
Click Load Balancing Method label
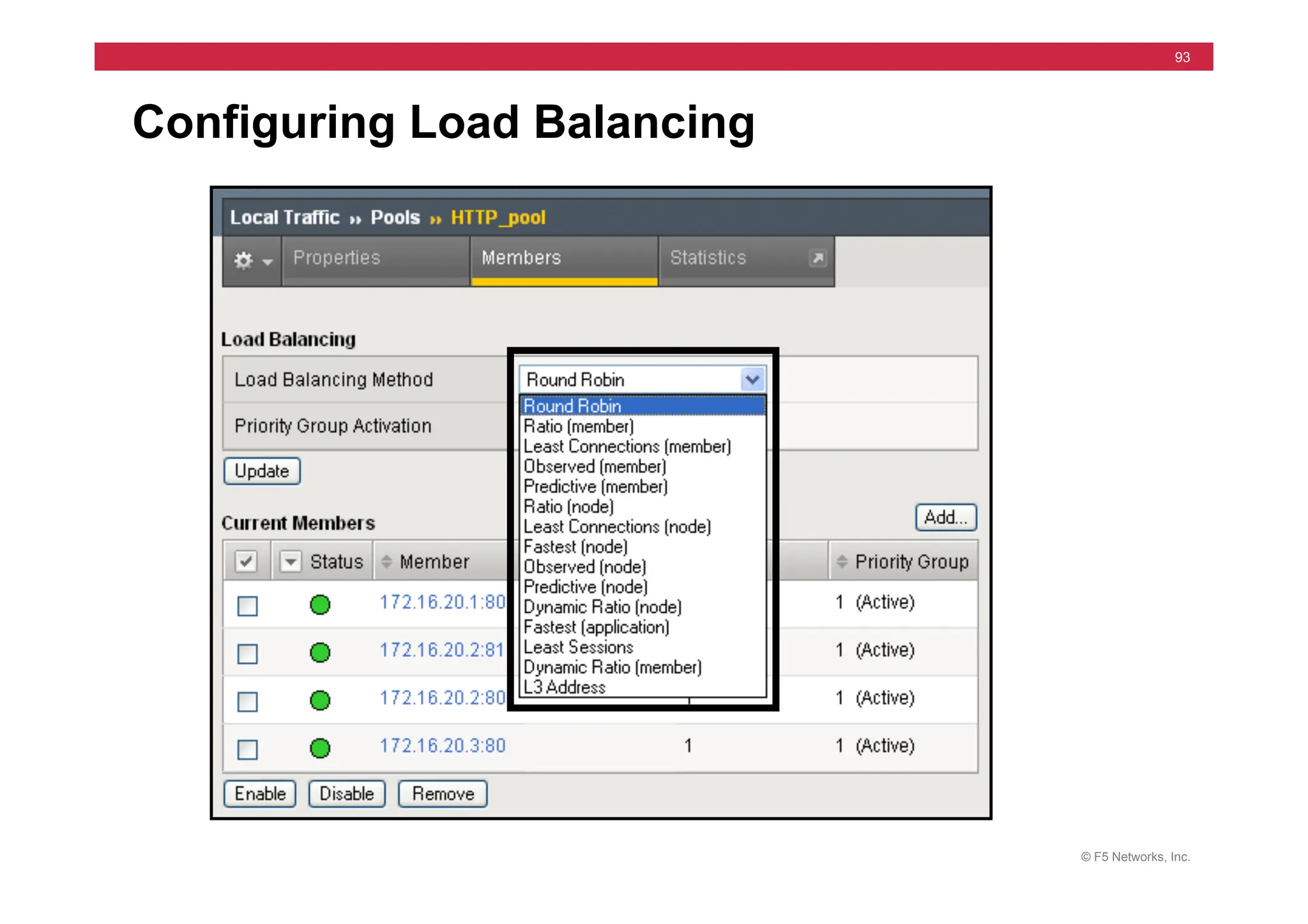[333, 380]
